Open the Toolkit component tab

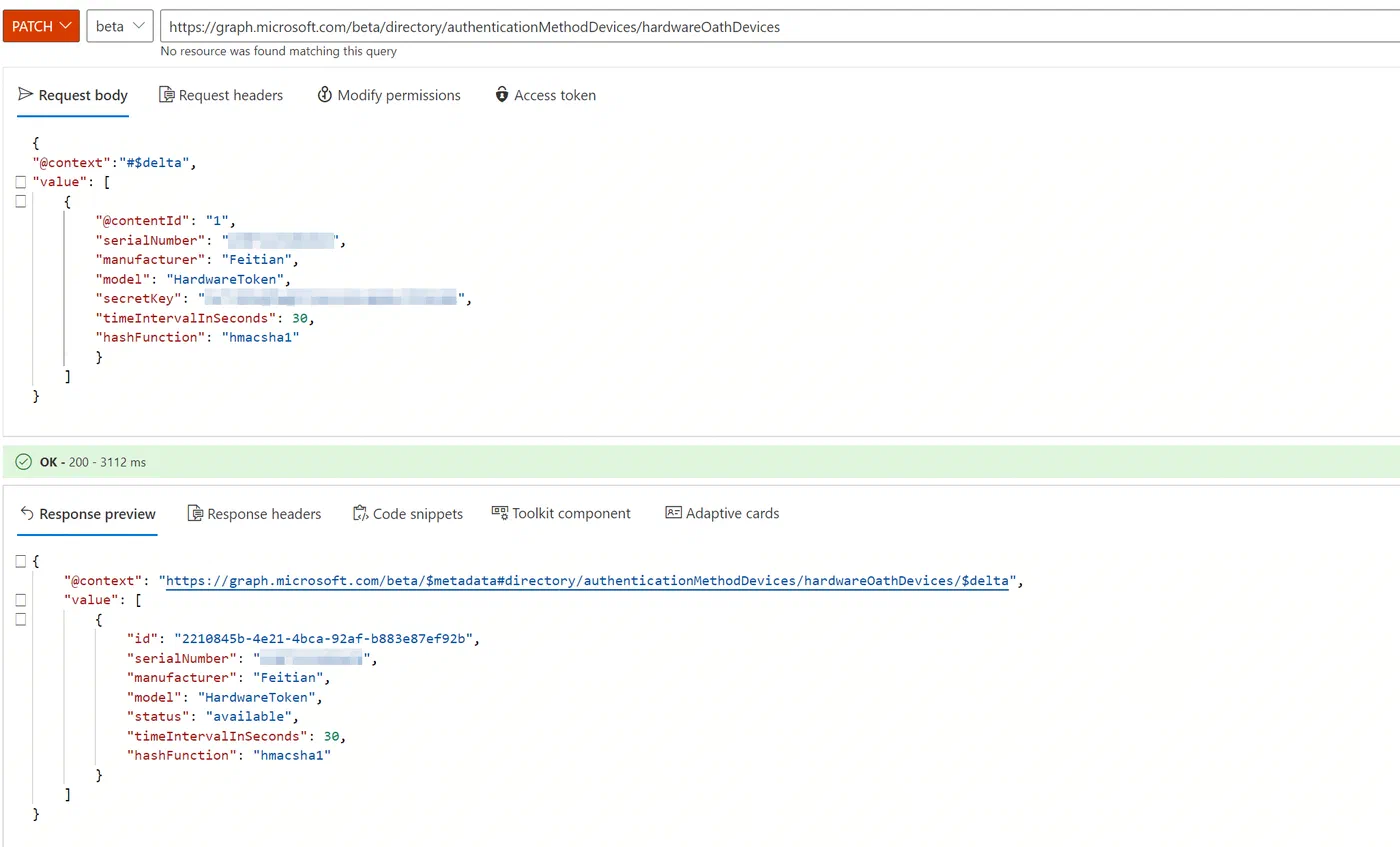click(x=561, y=513)
